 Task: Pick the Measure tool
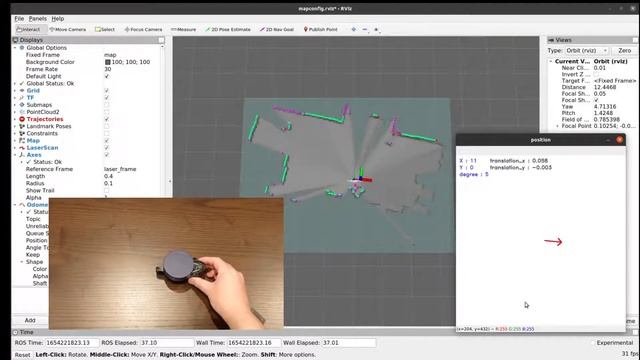(183, 29)
